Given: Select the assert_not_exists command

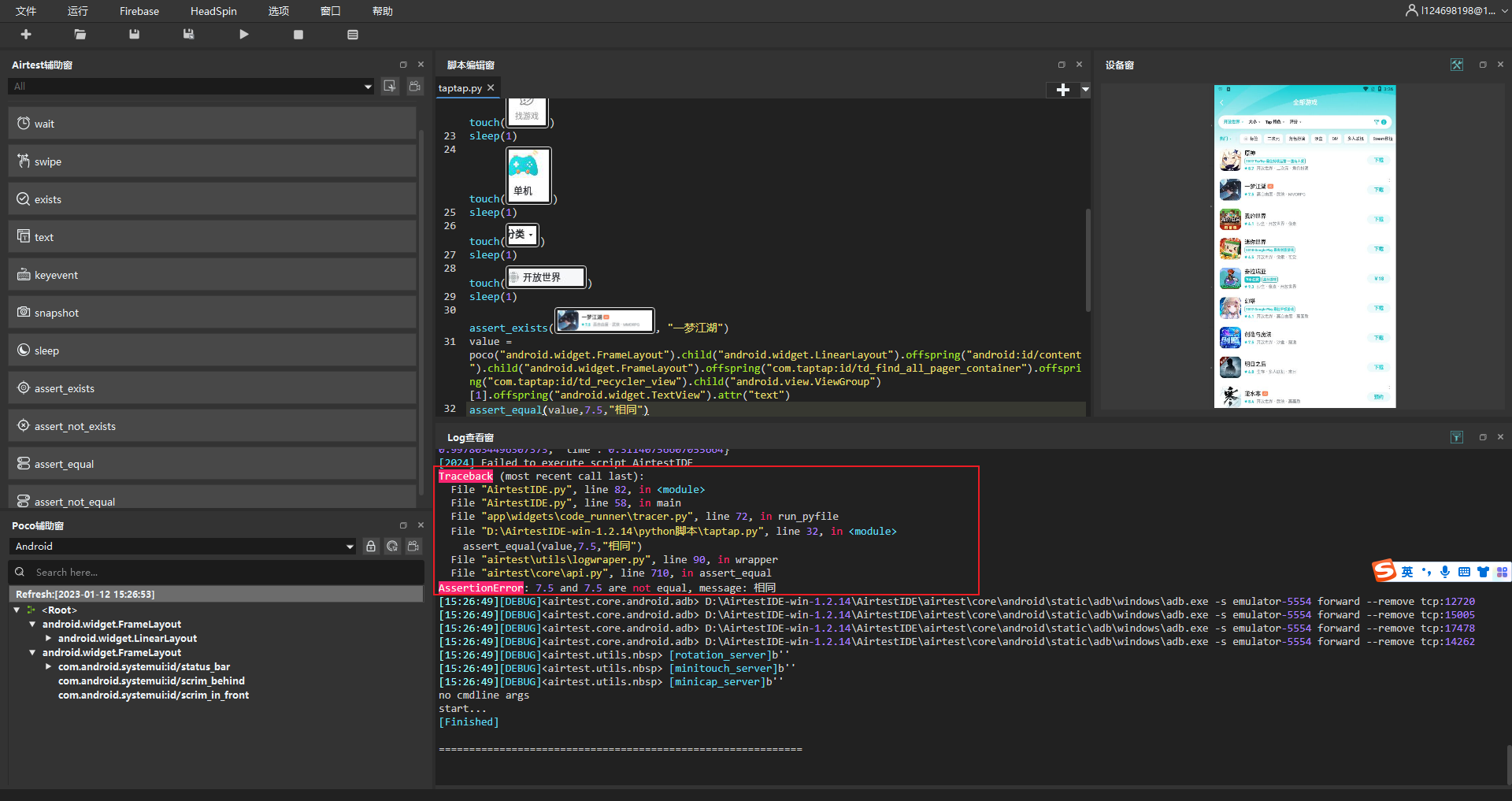Looking at the screenshot, I should tap(212, 426).
